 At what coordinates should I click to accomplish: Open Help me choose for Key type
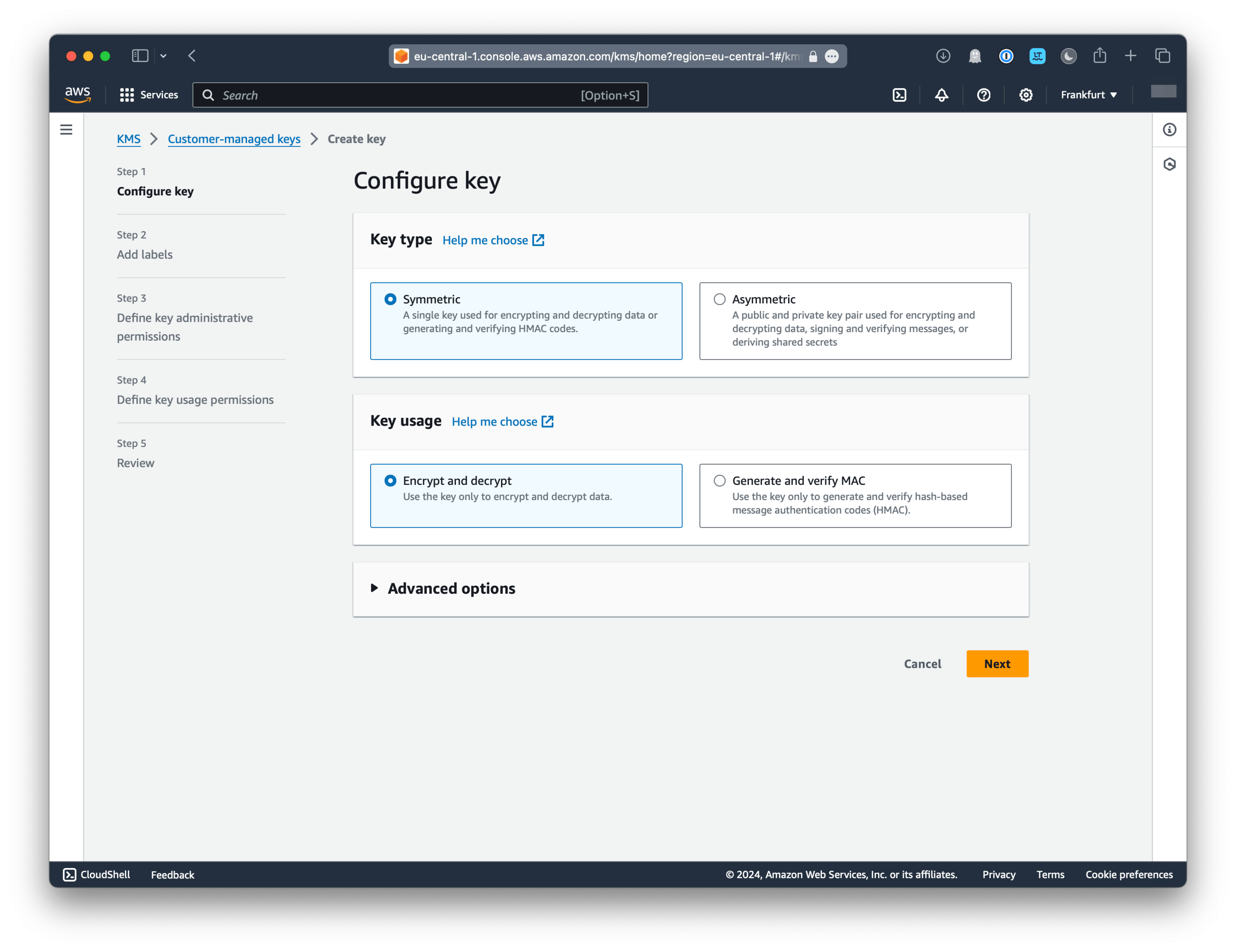(486, 240)
